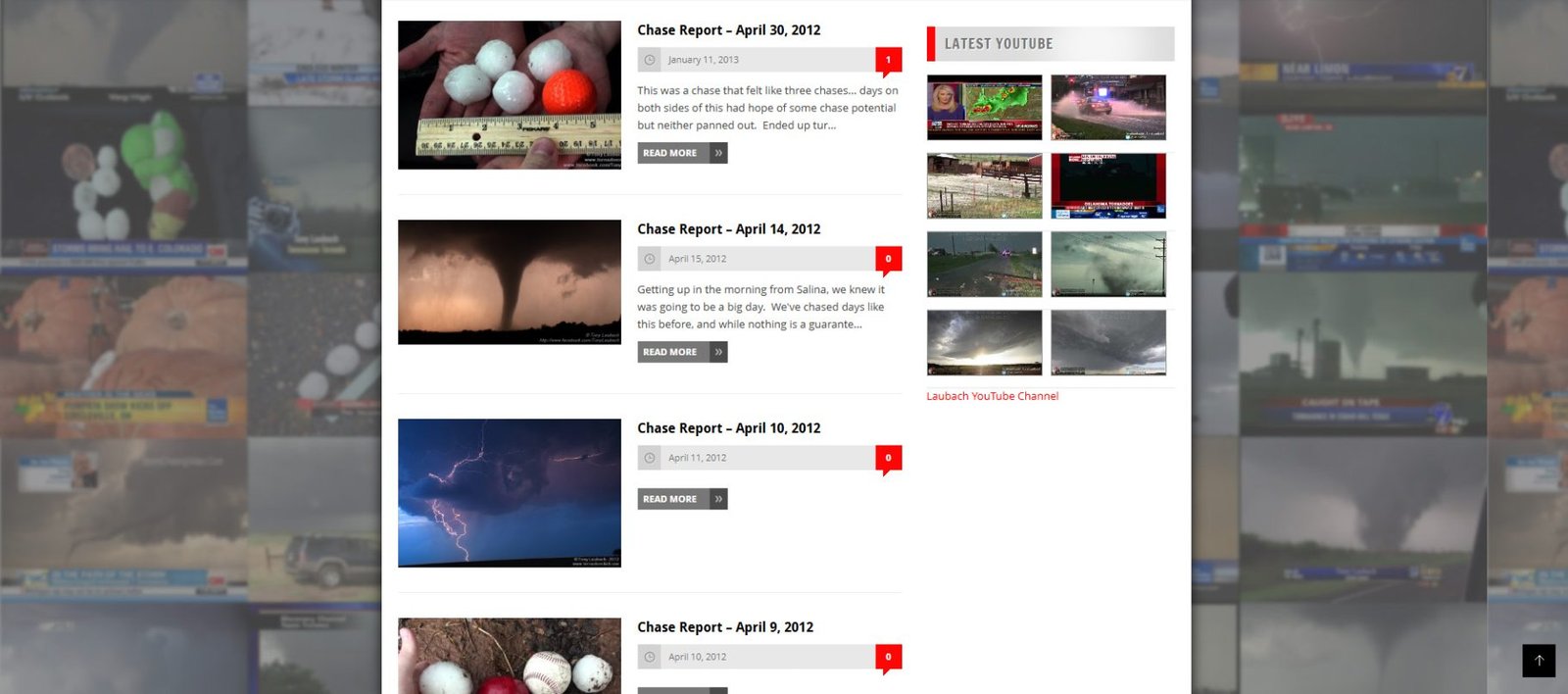Play YouTube video of flooded street with vehicle
1568x694 pixels.
1108,108
